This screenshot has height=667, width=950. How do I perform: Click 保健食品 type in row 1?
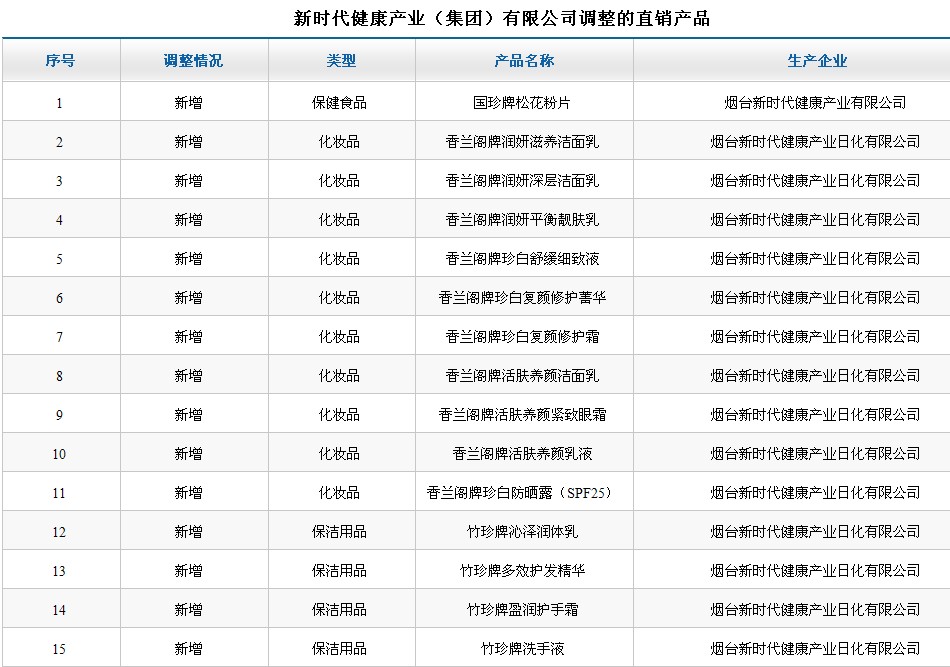(339, 102)
